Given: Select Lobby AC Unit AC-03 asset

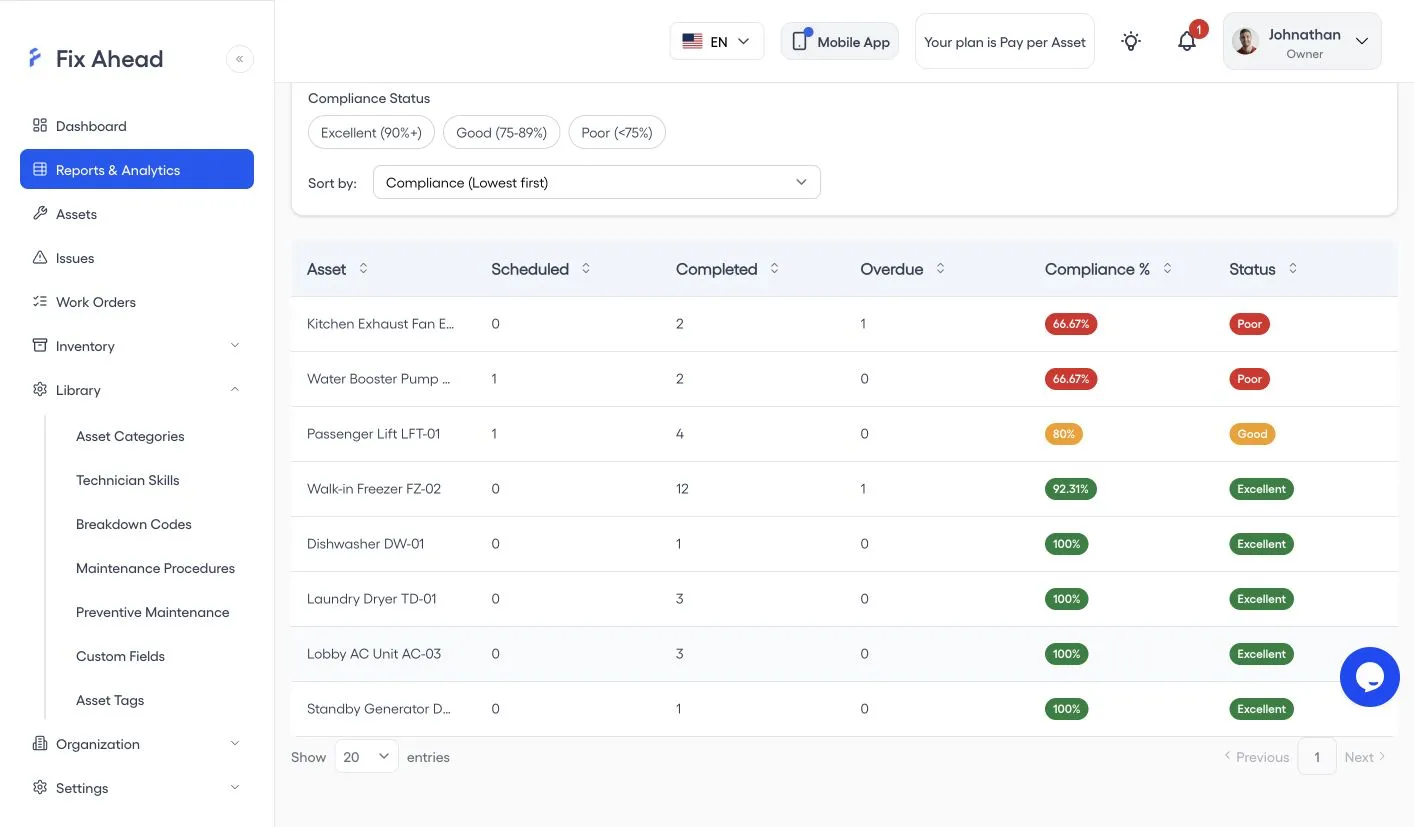Looking at the screenshot, I should pyautogui.click(x=374, y=654).
